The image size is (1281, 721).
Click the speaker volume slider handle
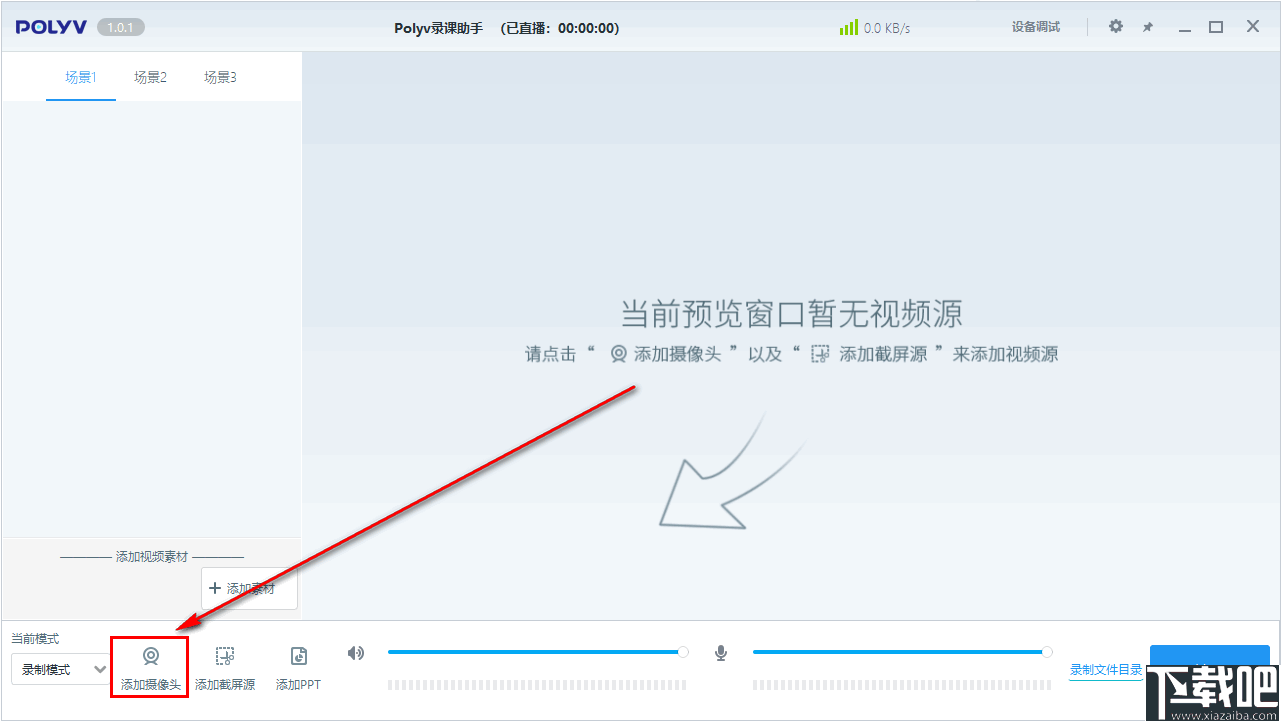click(683, 651)
